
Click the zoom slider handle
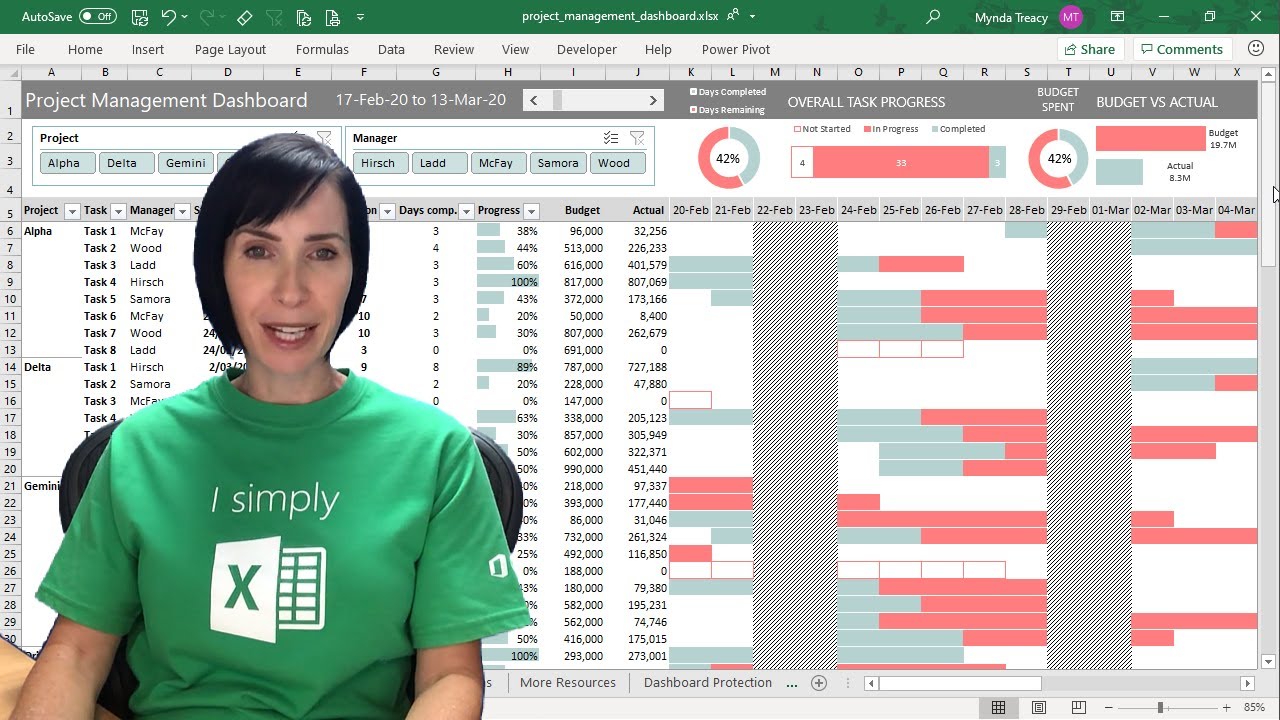coord(1160,707)
